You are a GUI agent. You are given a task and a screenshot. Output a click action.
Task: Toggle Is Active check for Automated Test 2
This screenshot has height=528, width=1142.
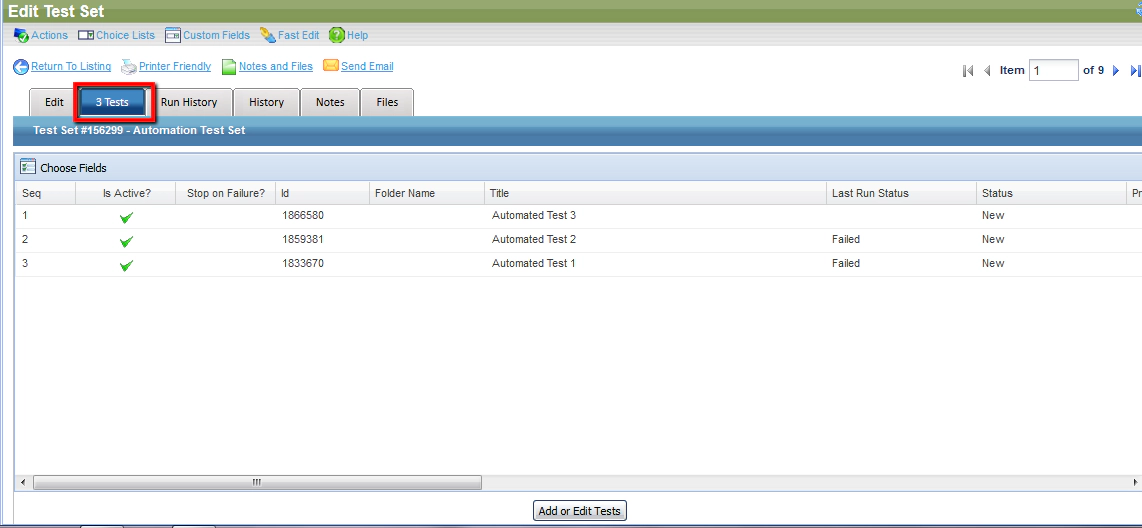coord(126,241)
